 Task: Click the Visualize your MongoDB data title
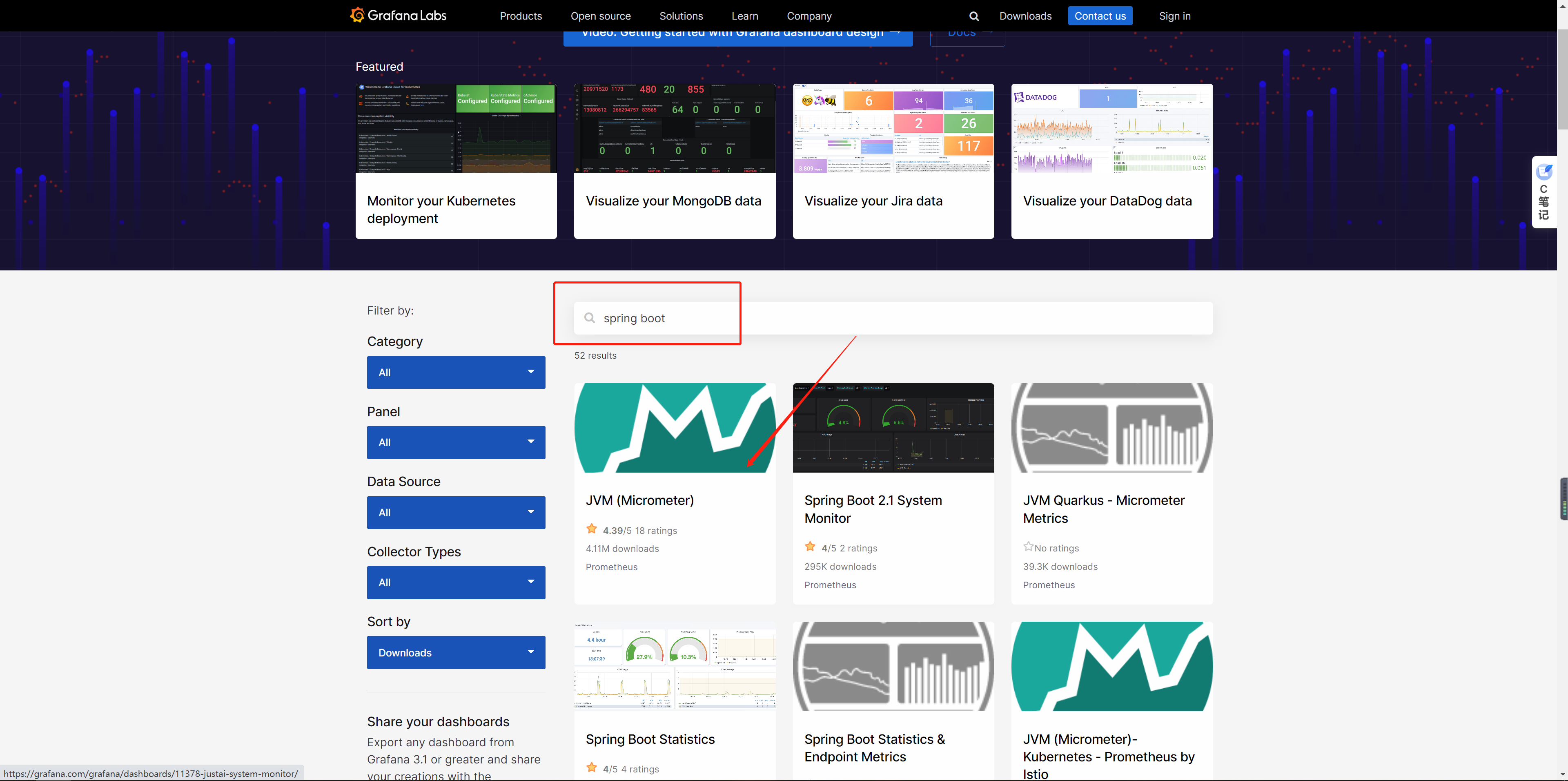[673, 201]
